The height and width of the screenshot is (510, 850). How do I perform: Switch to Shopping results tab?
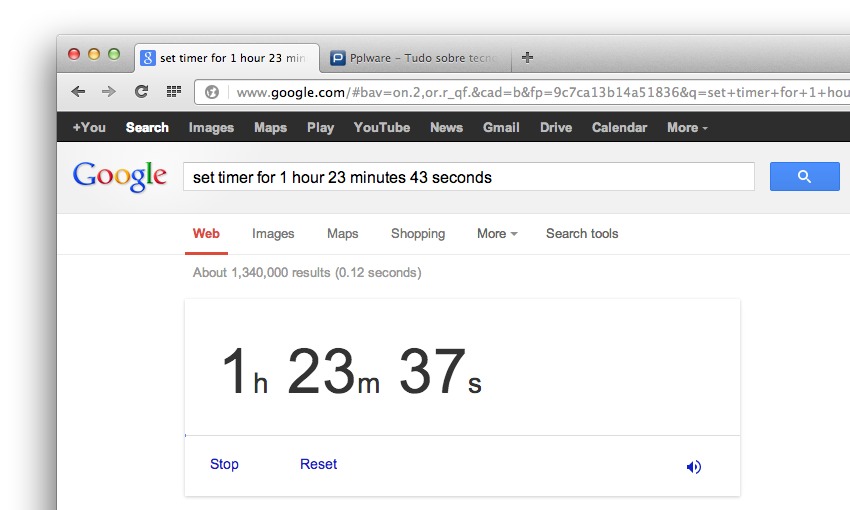(417, 234)
